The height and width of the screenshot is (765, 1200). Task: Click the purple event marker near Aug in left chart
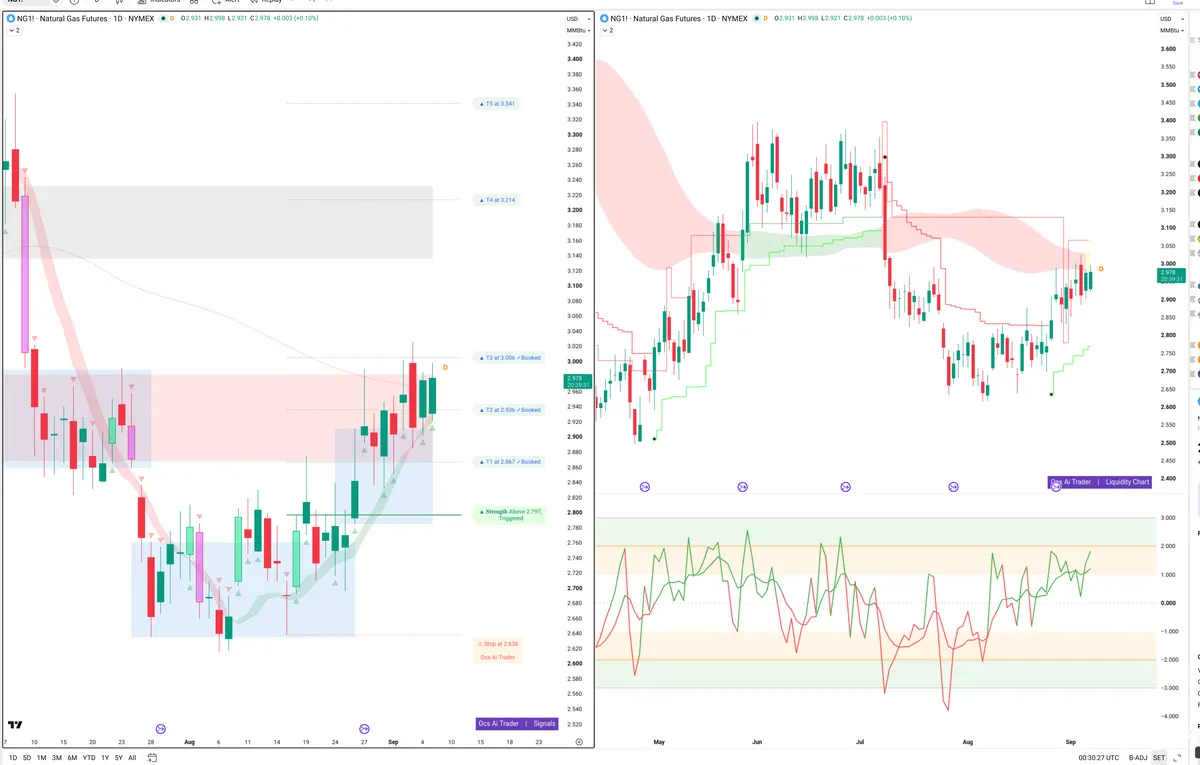click(x=161, y=728)
